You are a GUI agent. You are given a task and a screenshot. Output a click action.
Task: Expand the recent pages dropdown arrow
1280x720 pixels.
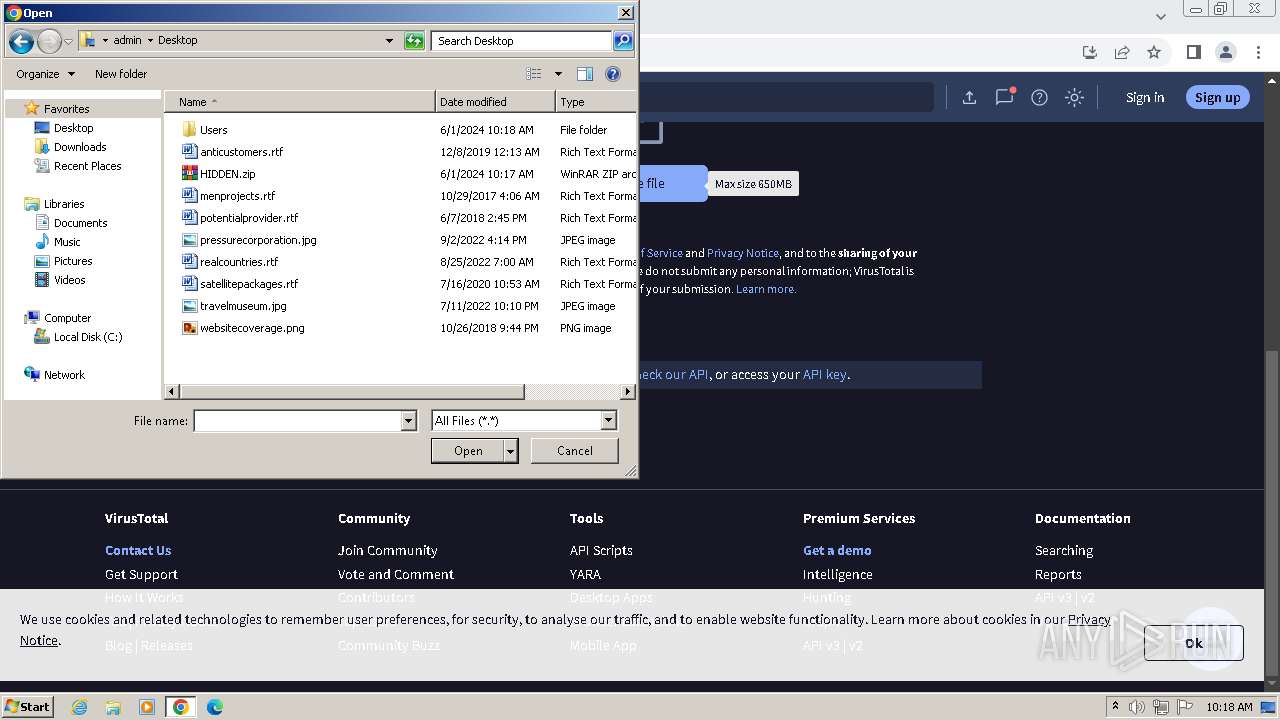click(68, 41)
